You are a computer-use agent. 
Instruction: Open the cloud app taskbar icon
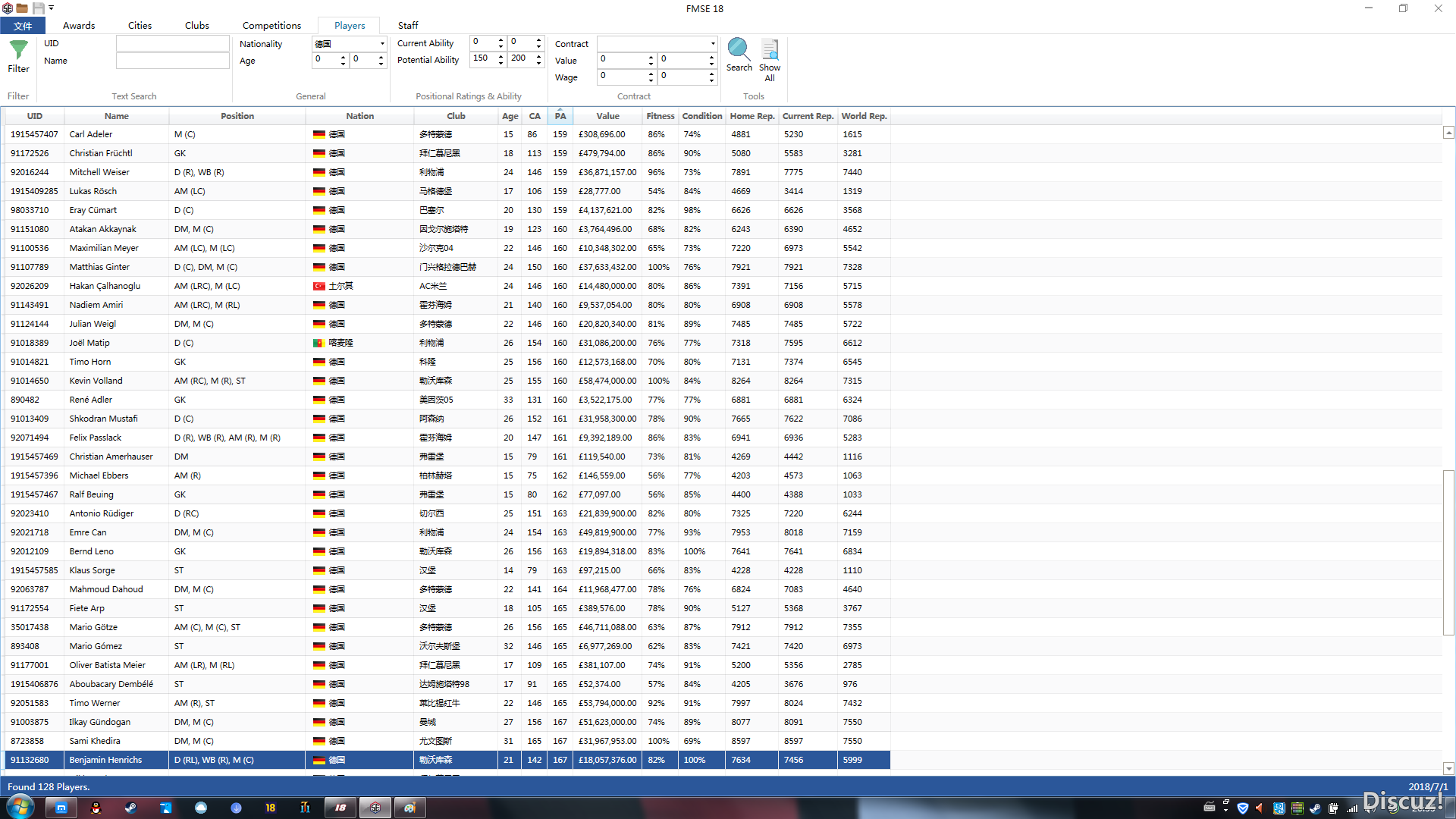coord(201,808)
